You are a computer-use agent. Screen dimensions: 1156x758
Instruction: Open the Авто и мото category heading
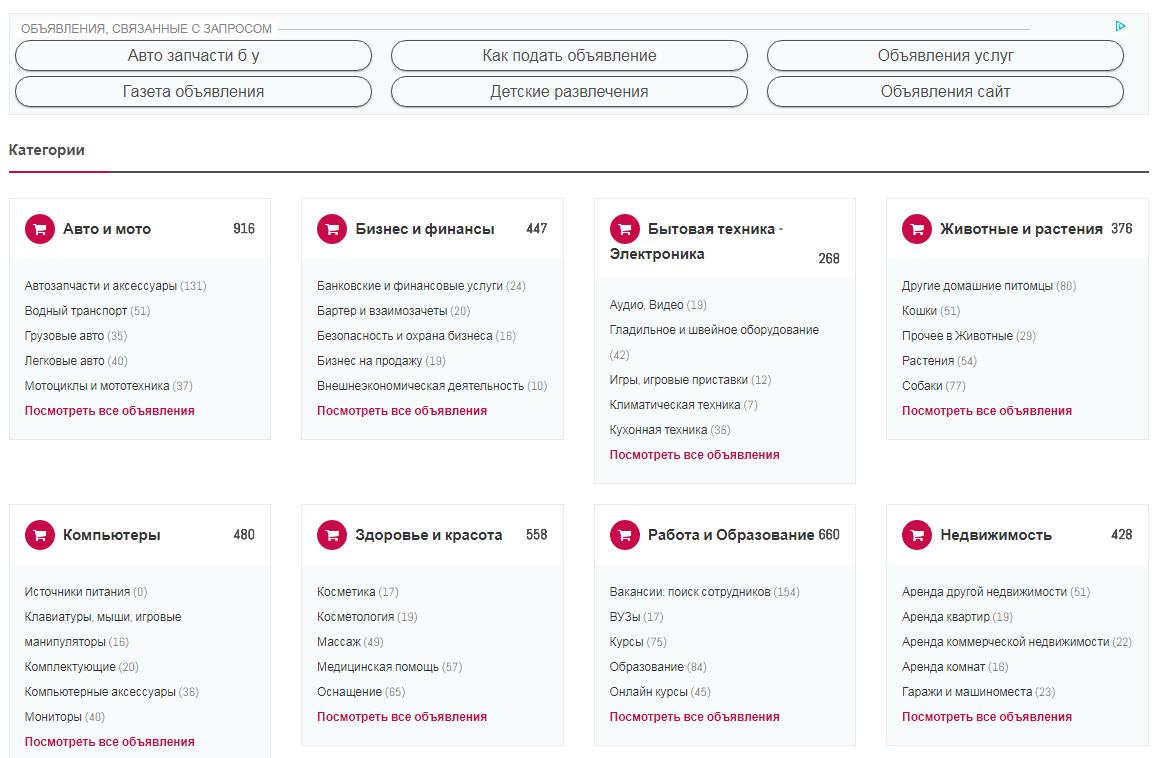107,229
